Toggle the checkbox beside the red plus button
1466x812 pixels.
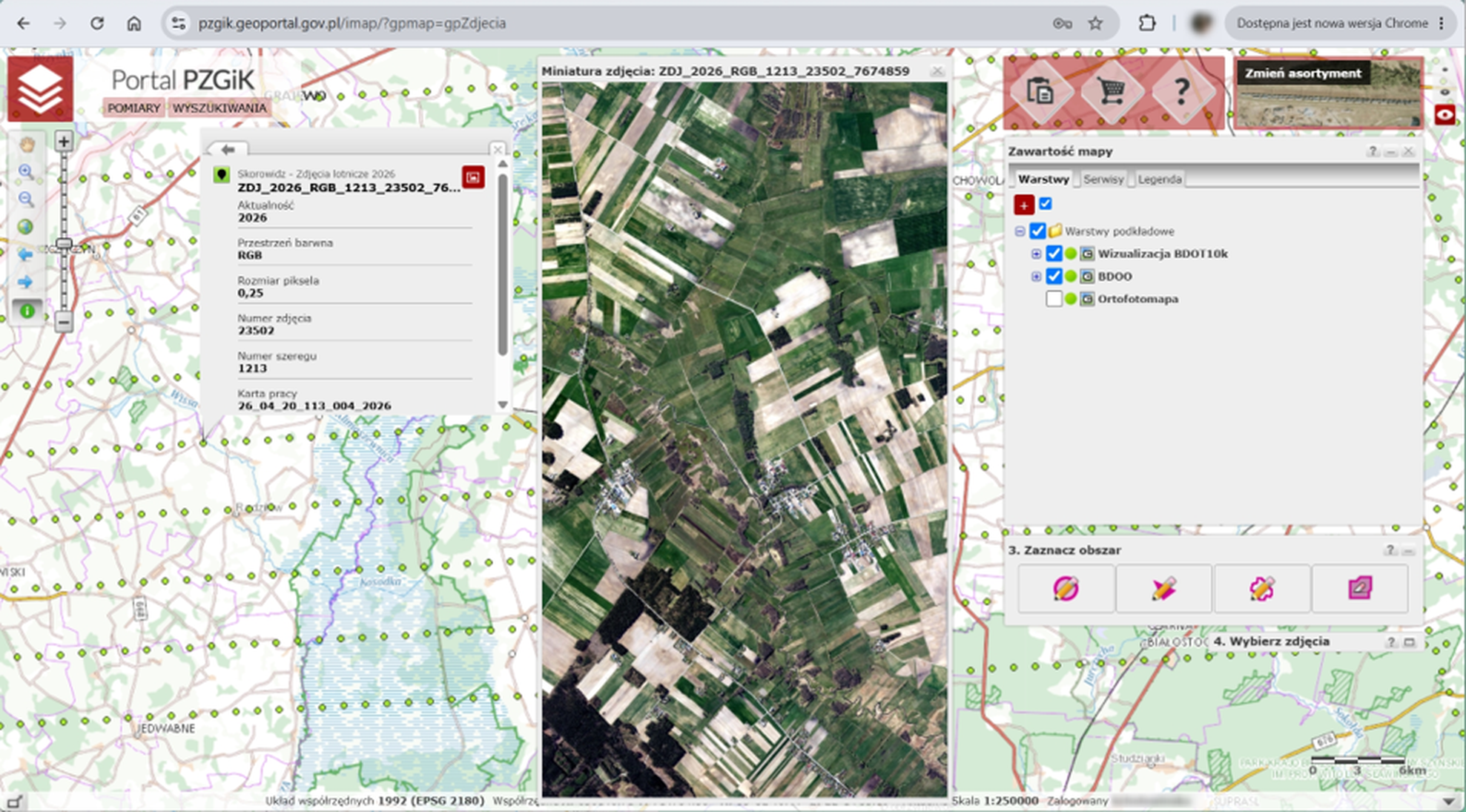coord(1046,203)
